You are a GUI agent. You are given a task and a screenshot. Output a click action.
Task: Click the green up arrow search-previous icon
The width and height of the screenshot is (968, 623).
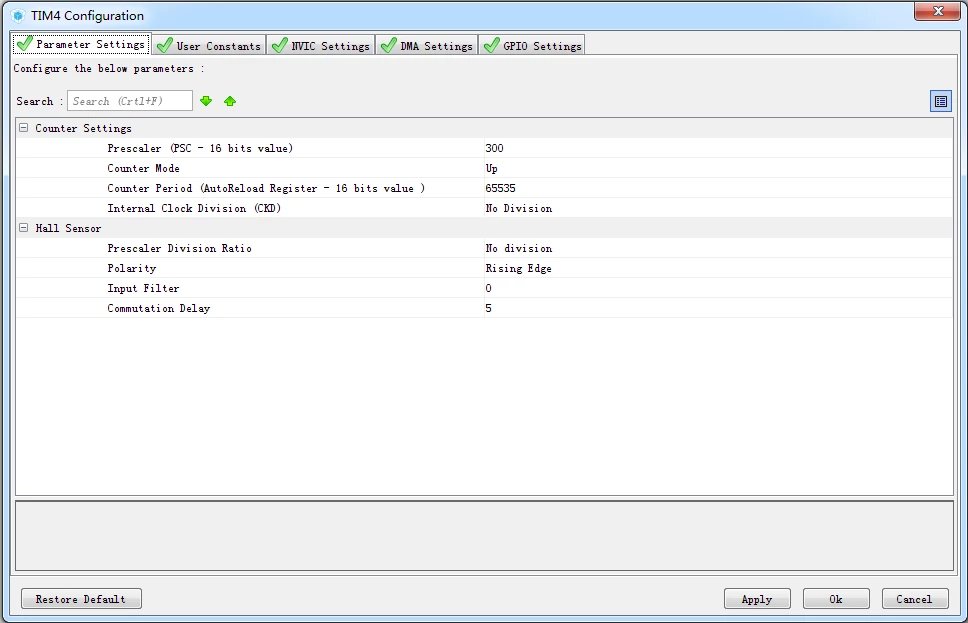click(230, 101)
